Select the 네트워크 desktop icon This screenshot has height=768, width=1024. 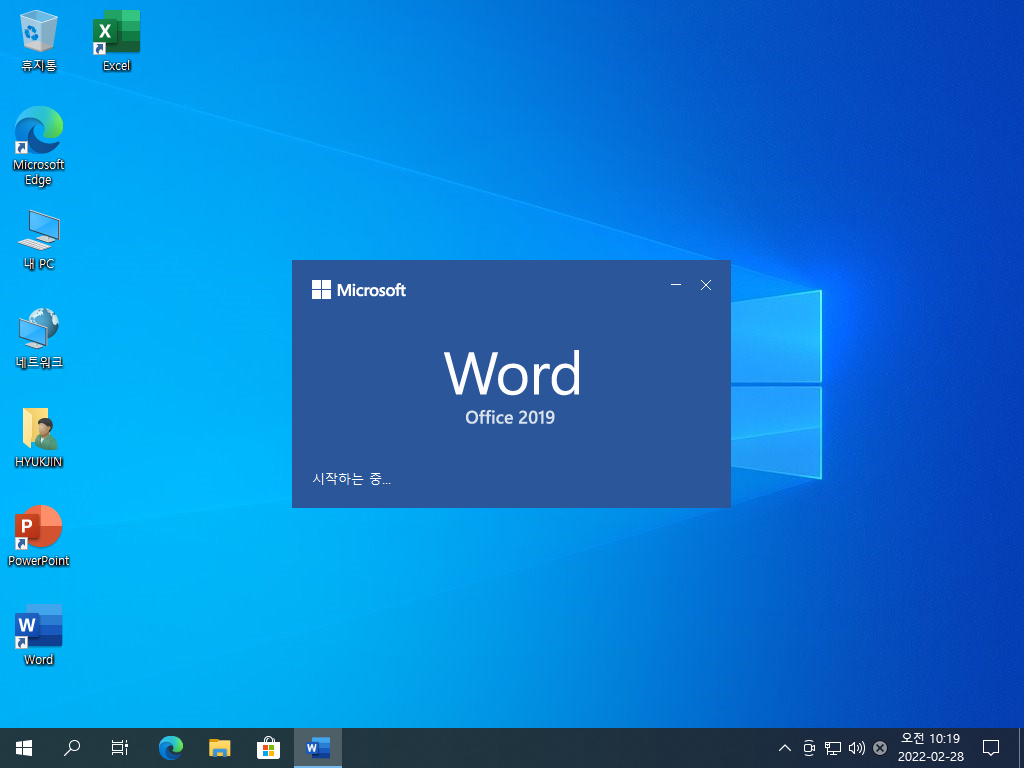coord(39,338)
